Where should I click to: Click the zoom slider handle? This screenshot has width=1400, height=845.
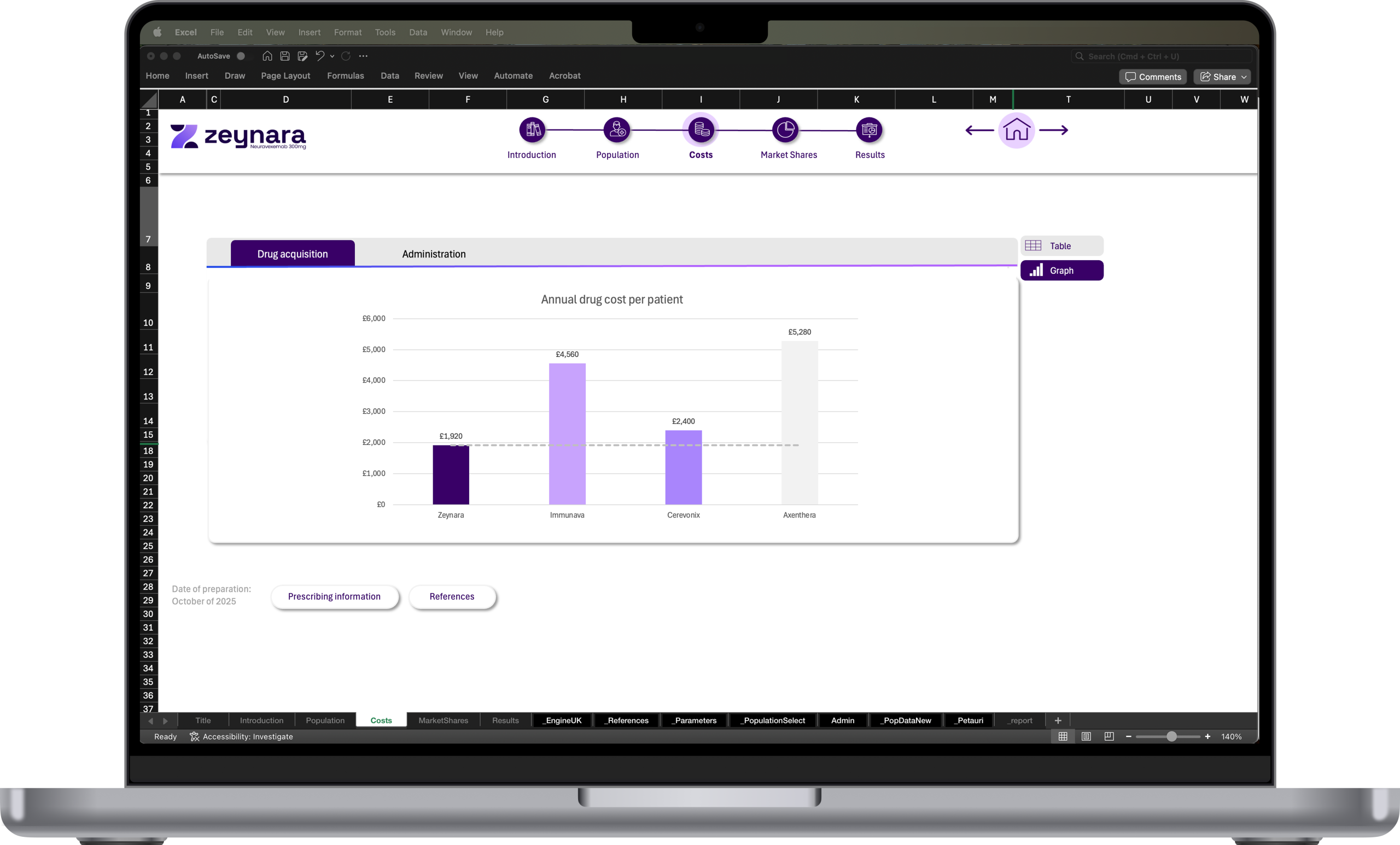[1171, 737]
